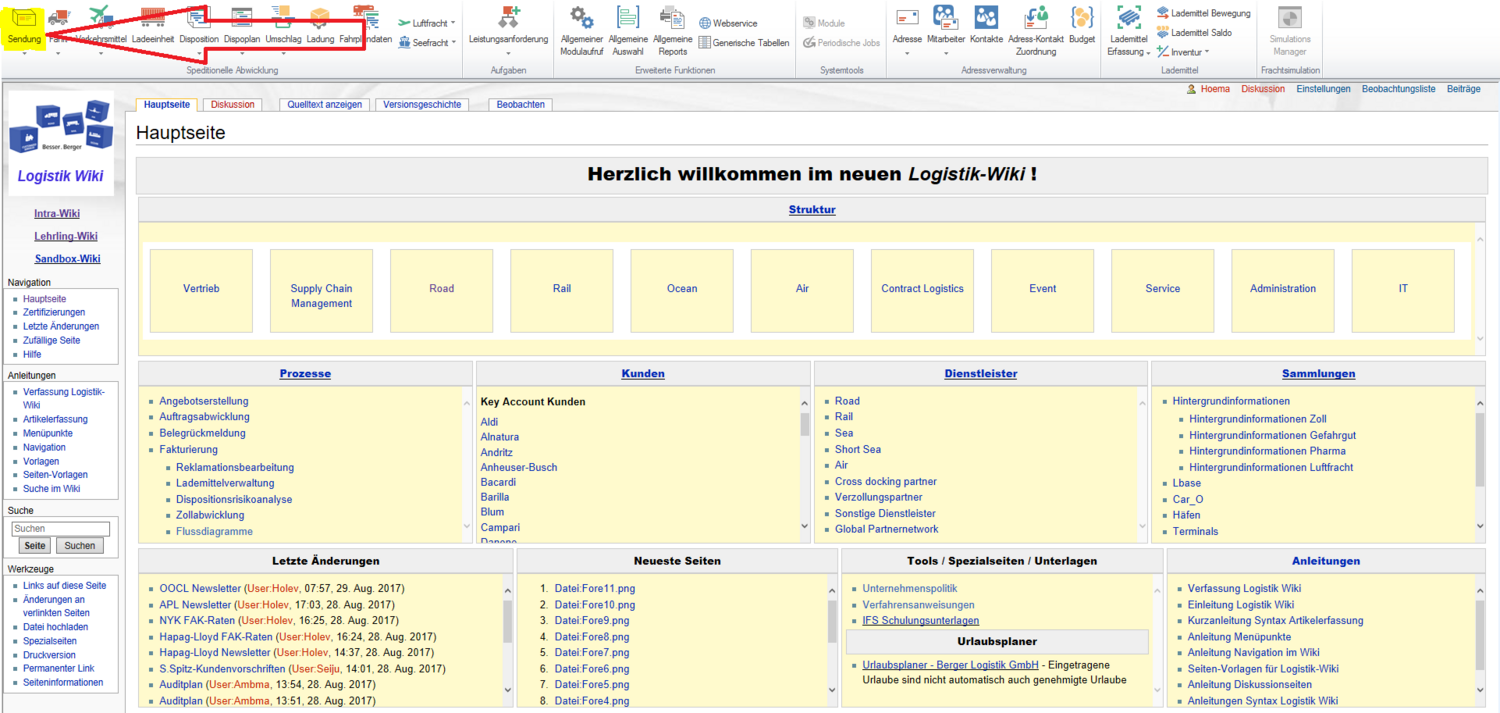The image size is (1500, 713).
Task: Open the dropdown arrow under Verkehrsmittel
Action: coord(101,53)
